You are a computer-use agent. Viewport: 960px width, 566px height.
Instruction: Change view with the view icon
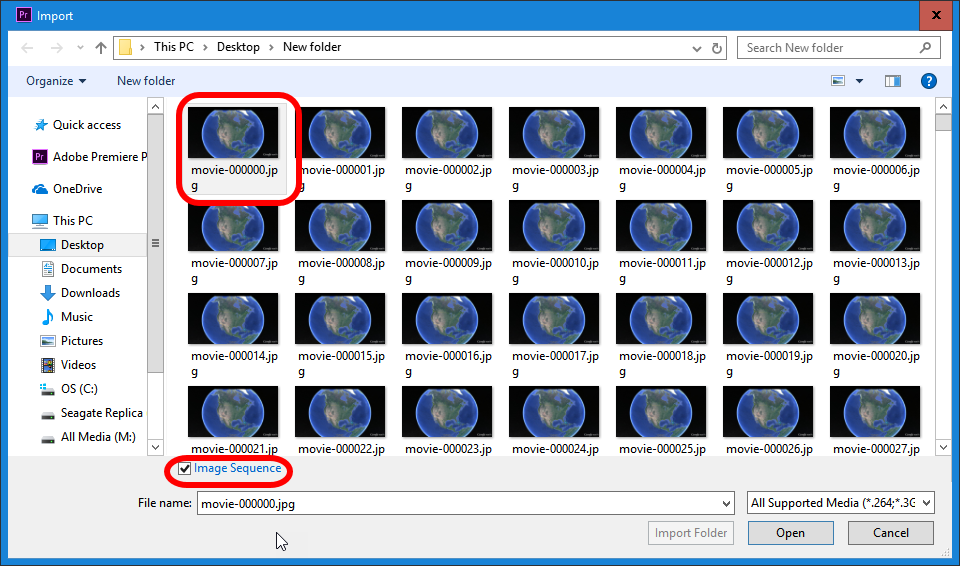pos(838,81)
